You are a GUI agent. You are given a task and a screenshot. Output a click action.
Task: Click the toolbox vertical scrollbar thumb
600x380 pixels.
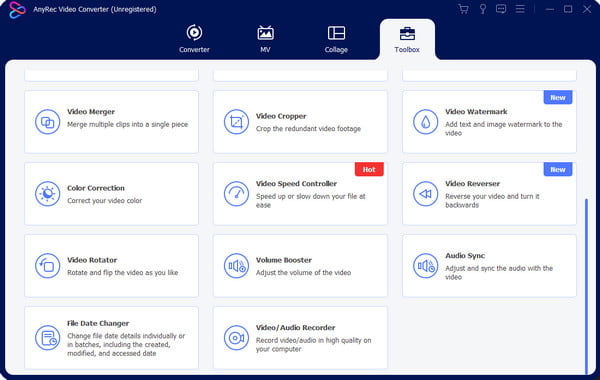(586, 286)
